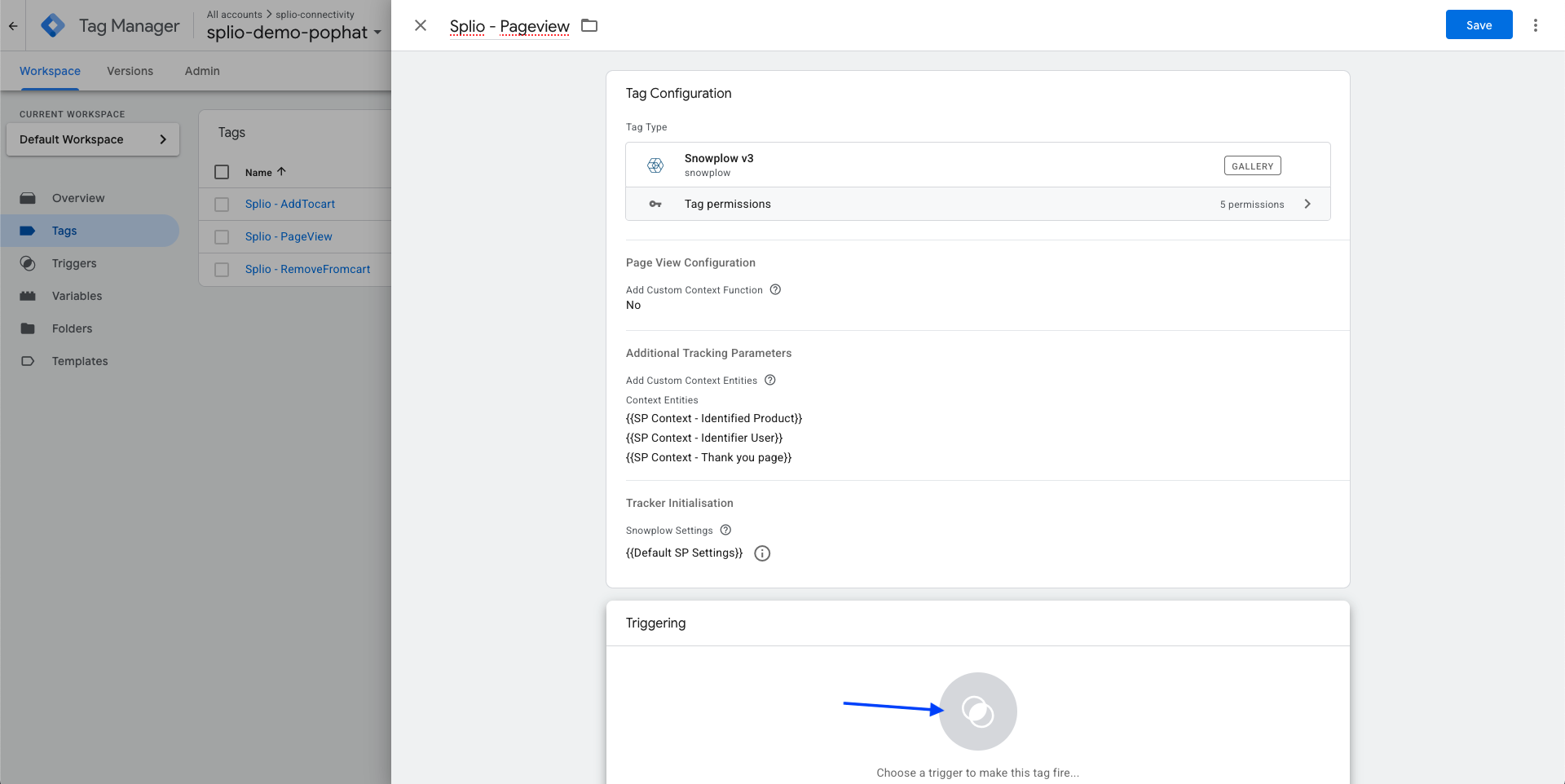Image resolution: width=1565 pixels, height=784 pixels.
Task: Click the Overview briefcase icon
Action: [28, 198]
